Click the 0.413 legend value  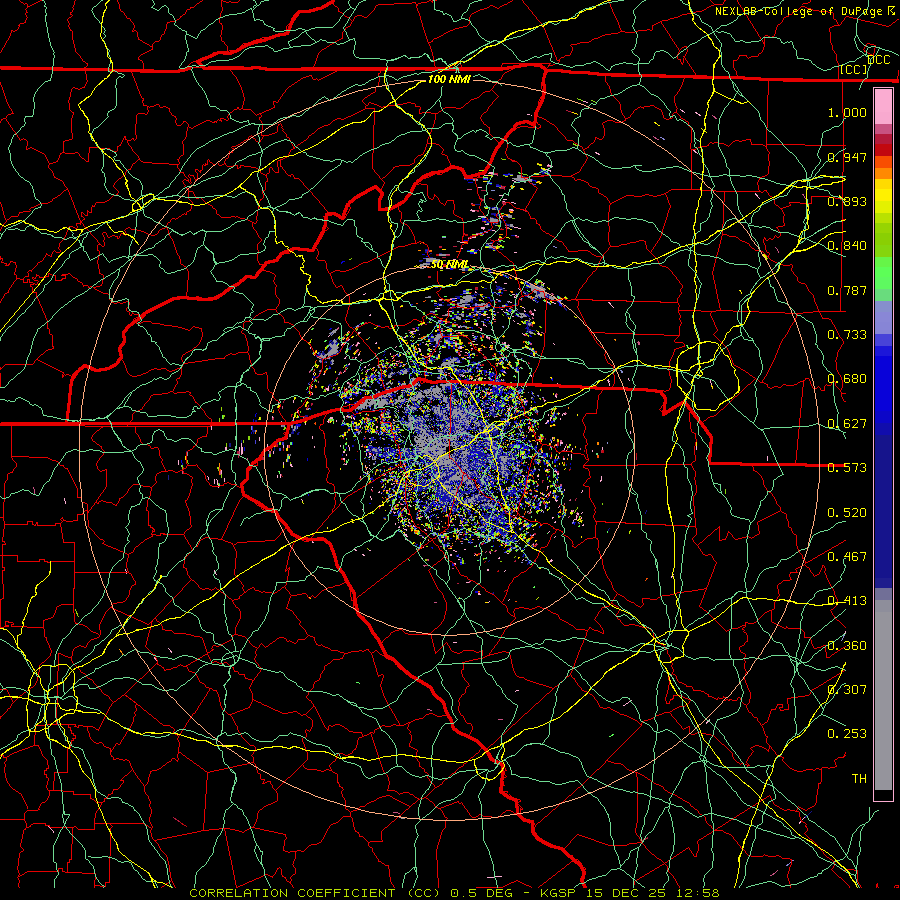(847, 601)
